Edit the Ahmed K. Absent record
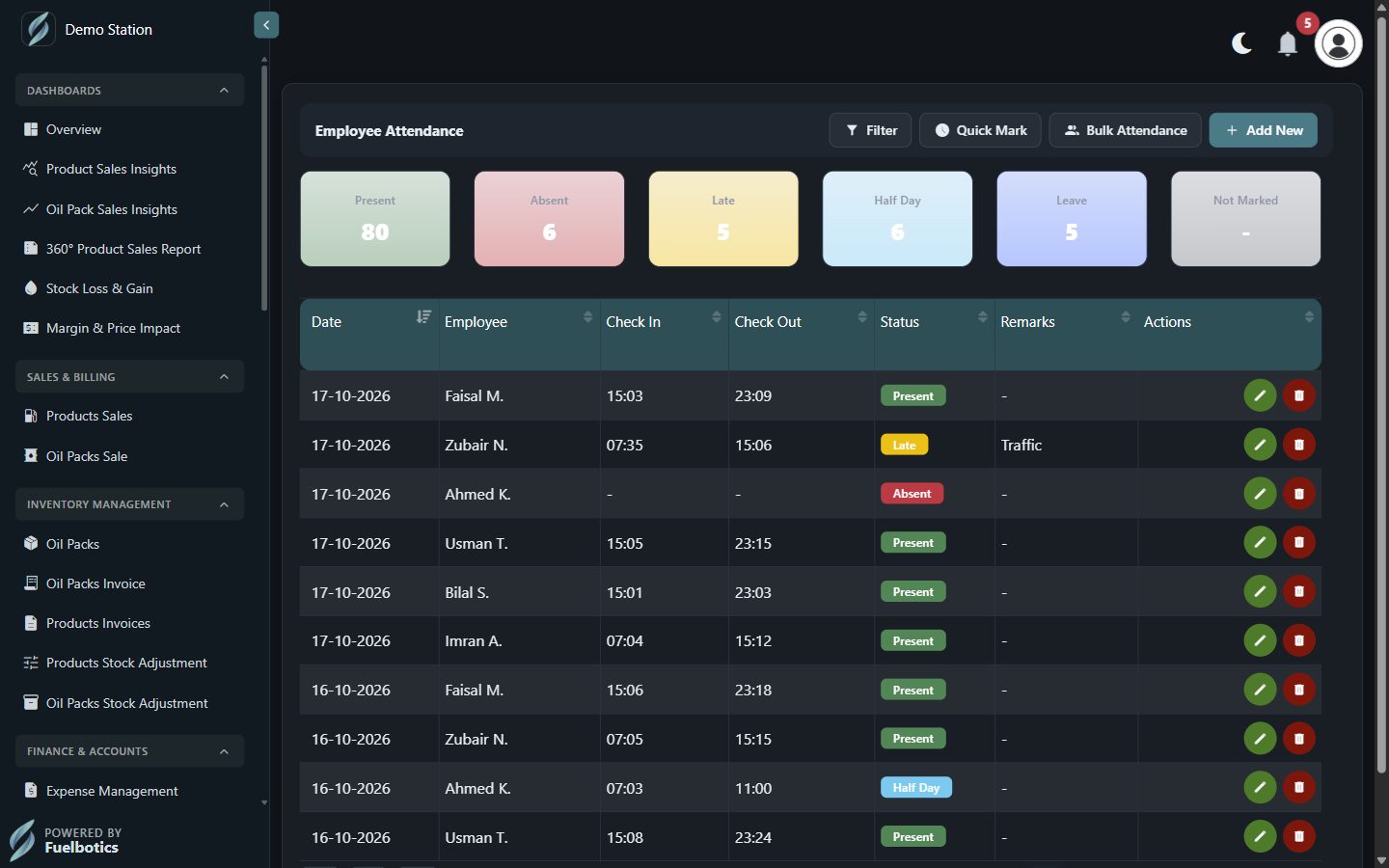 pos(1260,494)
